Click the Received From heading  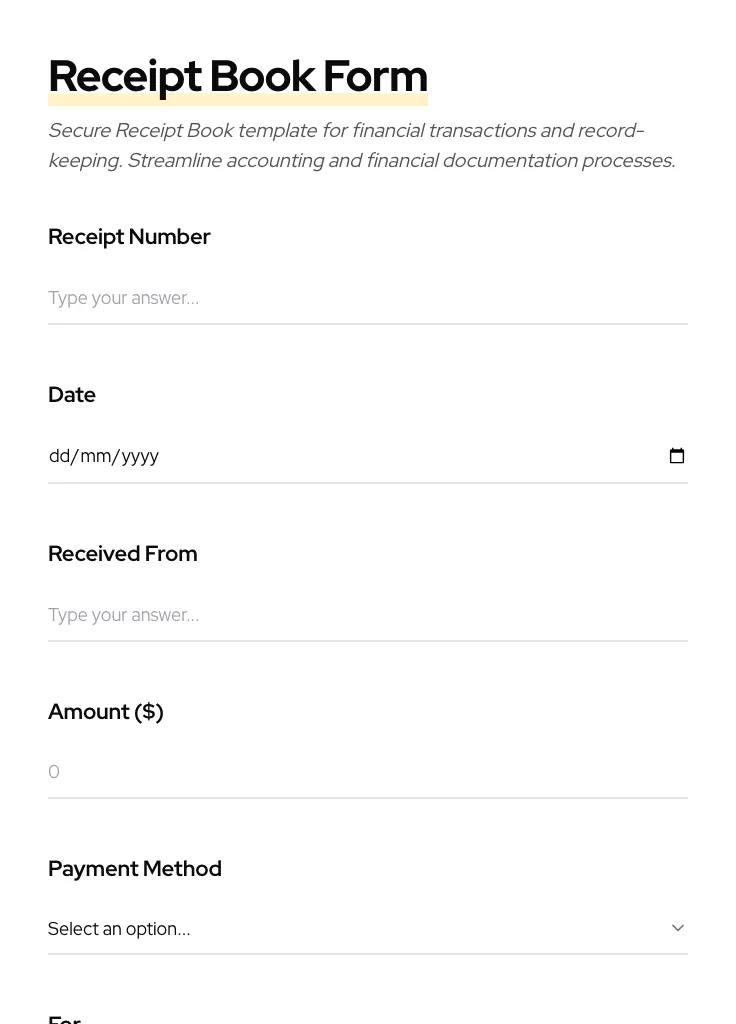point(122,553)
